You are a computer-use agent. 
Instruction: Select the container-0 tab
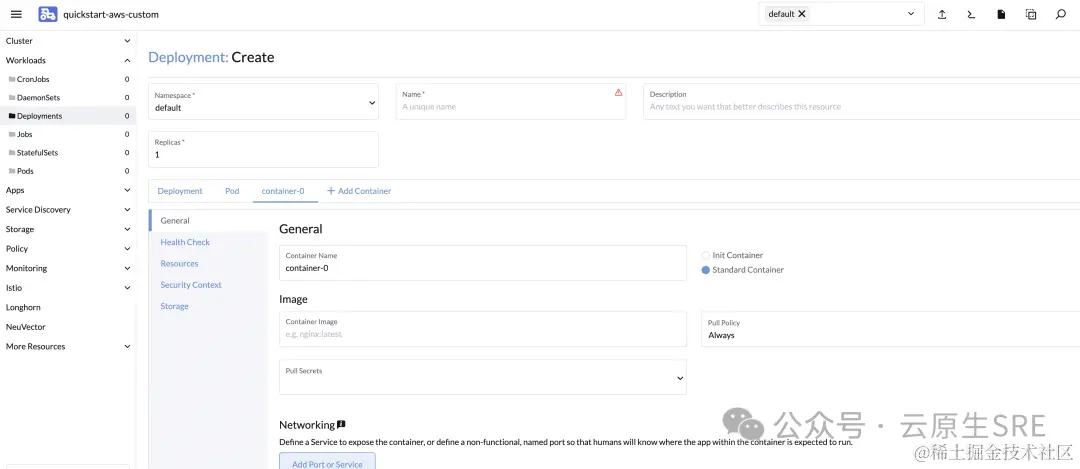point(283,191)
